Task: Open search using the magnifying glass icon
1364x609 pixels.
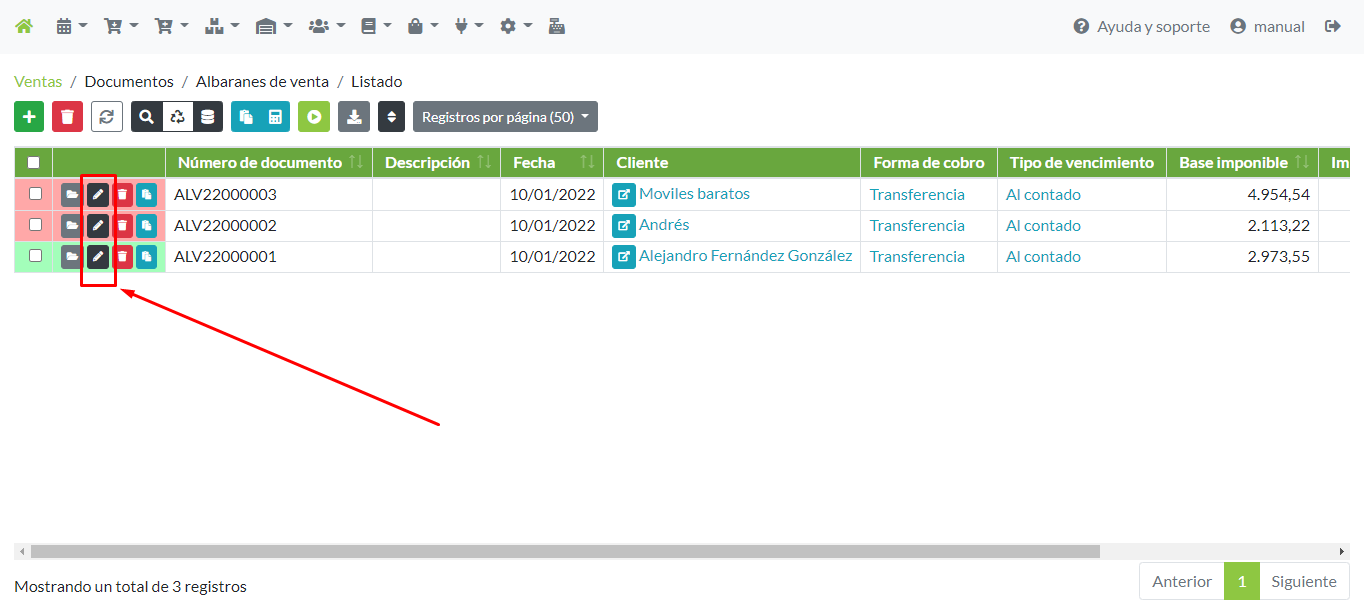Action: (x=147, y=117)
